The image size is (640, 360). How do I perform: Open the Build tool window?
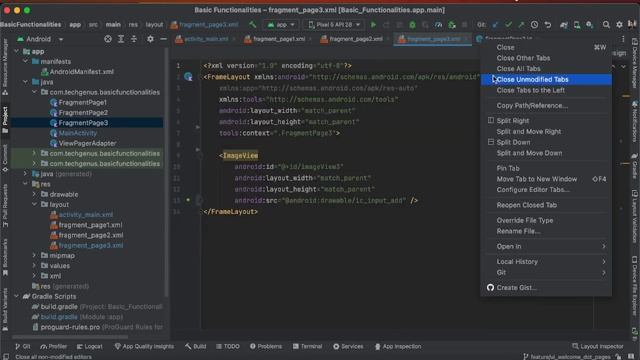click(195, 346)
